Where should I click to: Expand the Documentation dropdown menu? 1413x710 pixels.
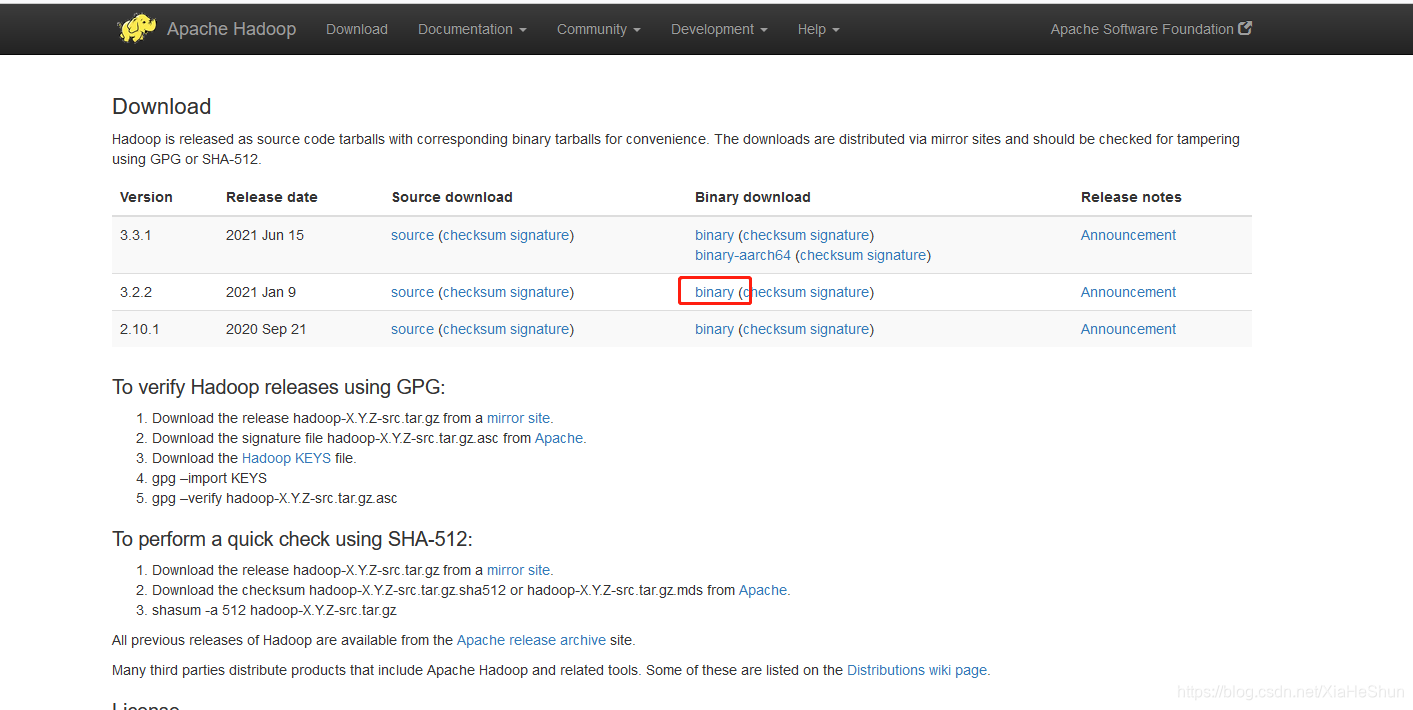tap(472, 29)
